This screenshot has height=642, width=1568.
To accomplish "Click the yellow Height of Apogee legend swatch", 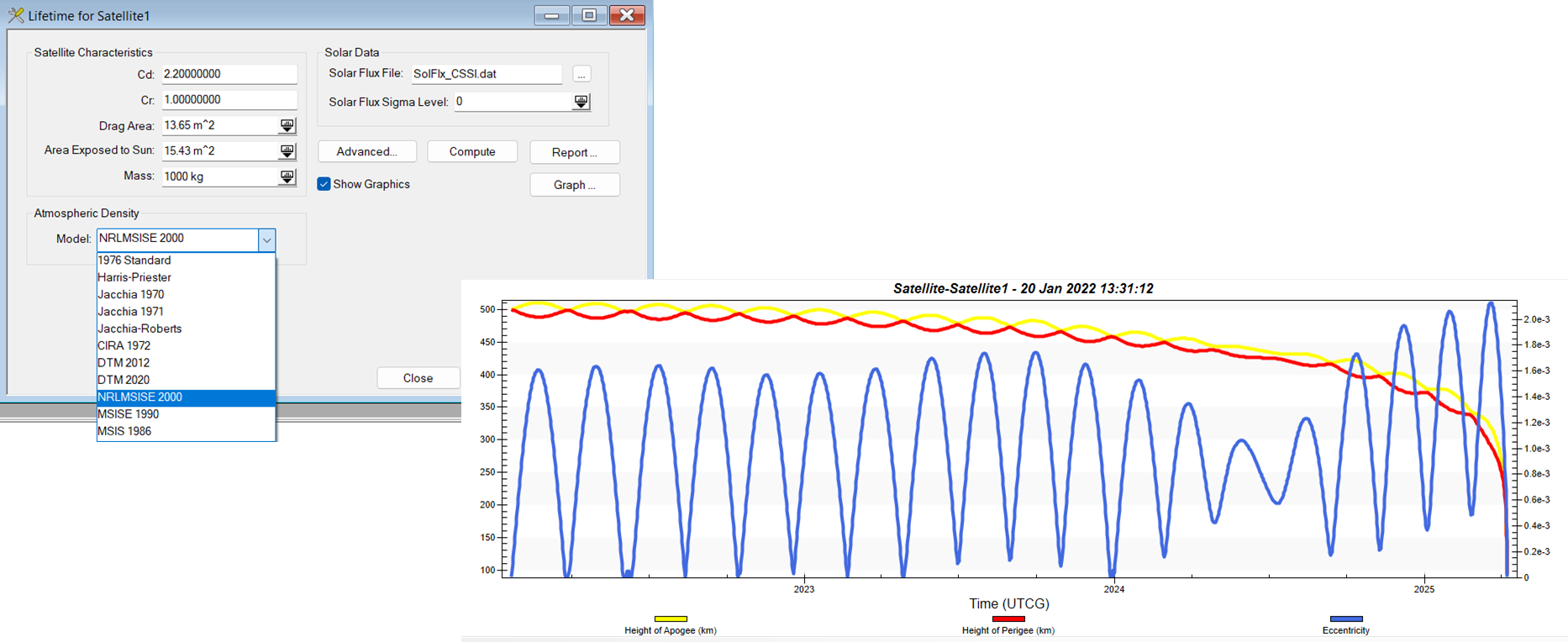I will [671, 619].
